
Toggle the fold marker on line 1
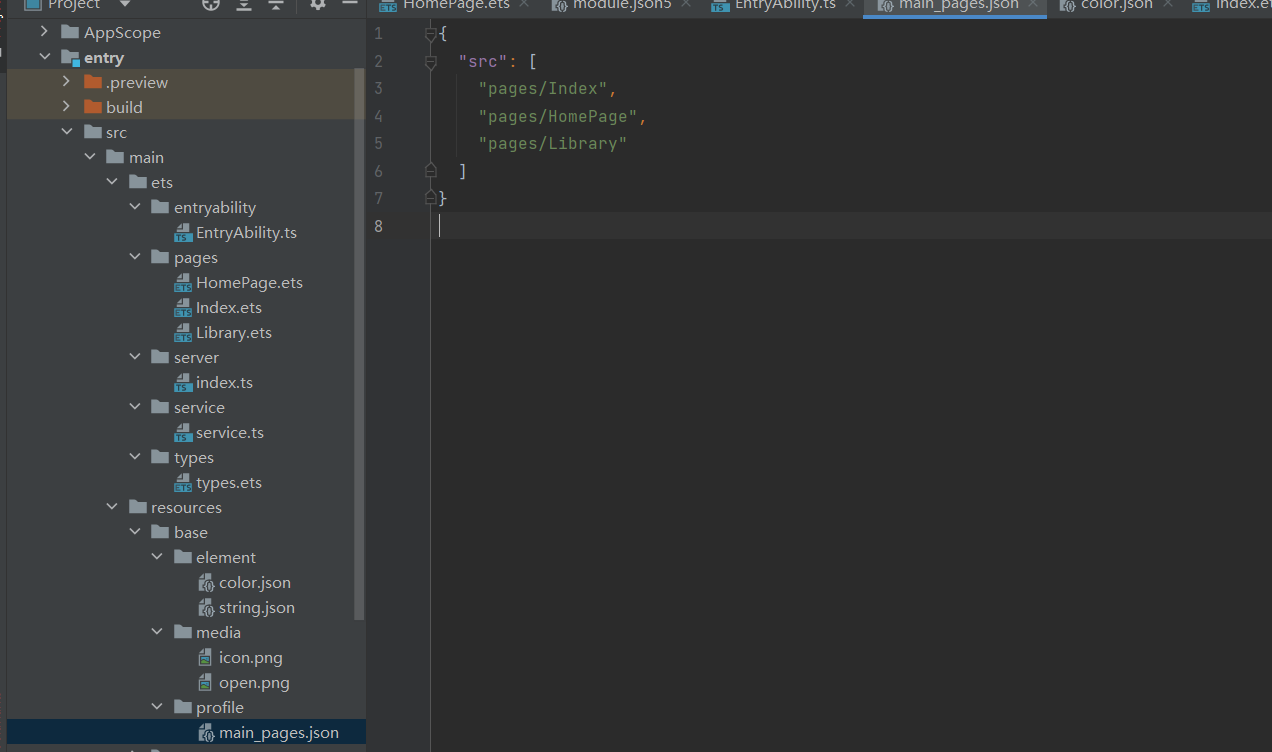tap(431, 34)
